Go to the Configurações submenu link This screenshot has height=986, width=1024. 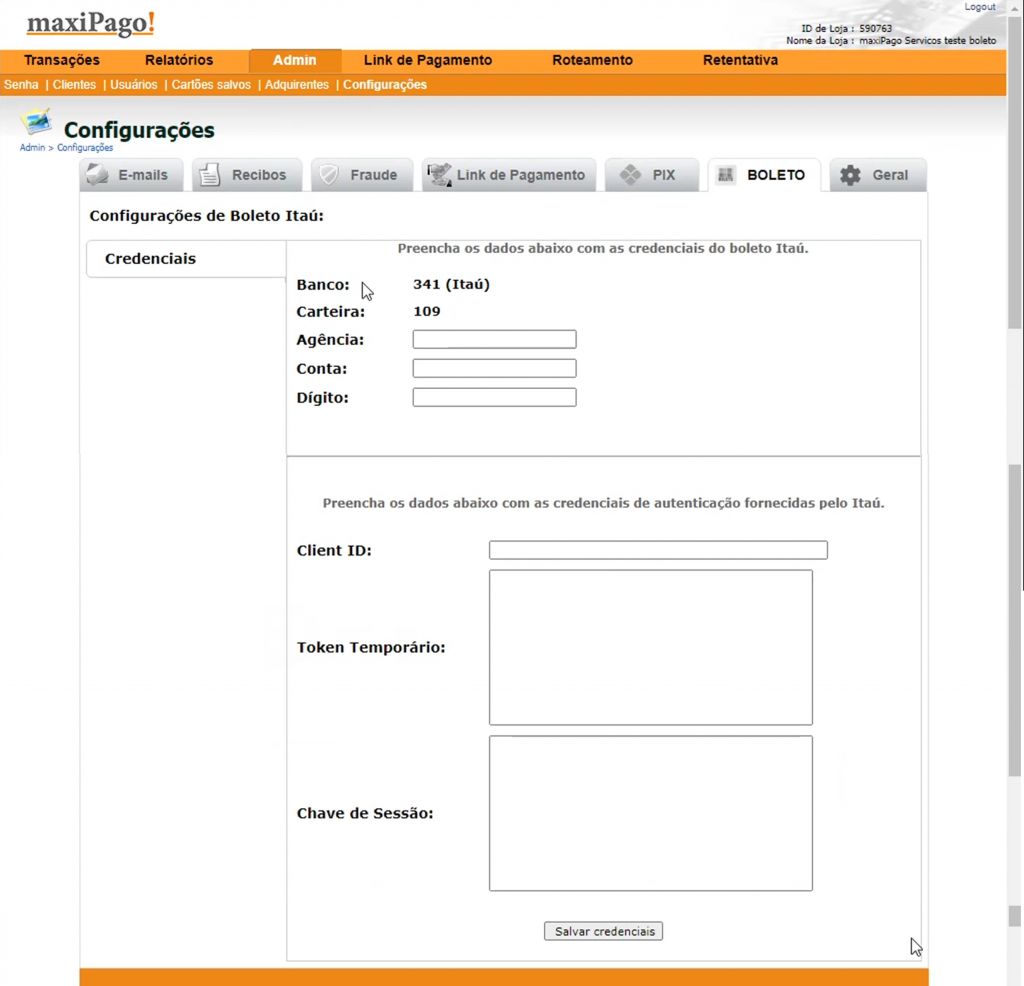(385, 85)
